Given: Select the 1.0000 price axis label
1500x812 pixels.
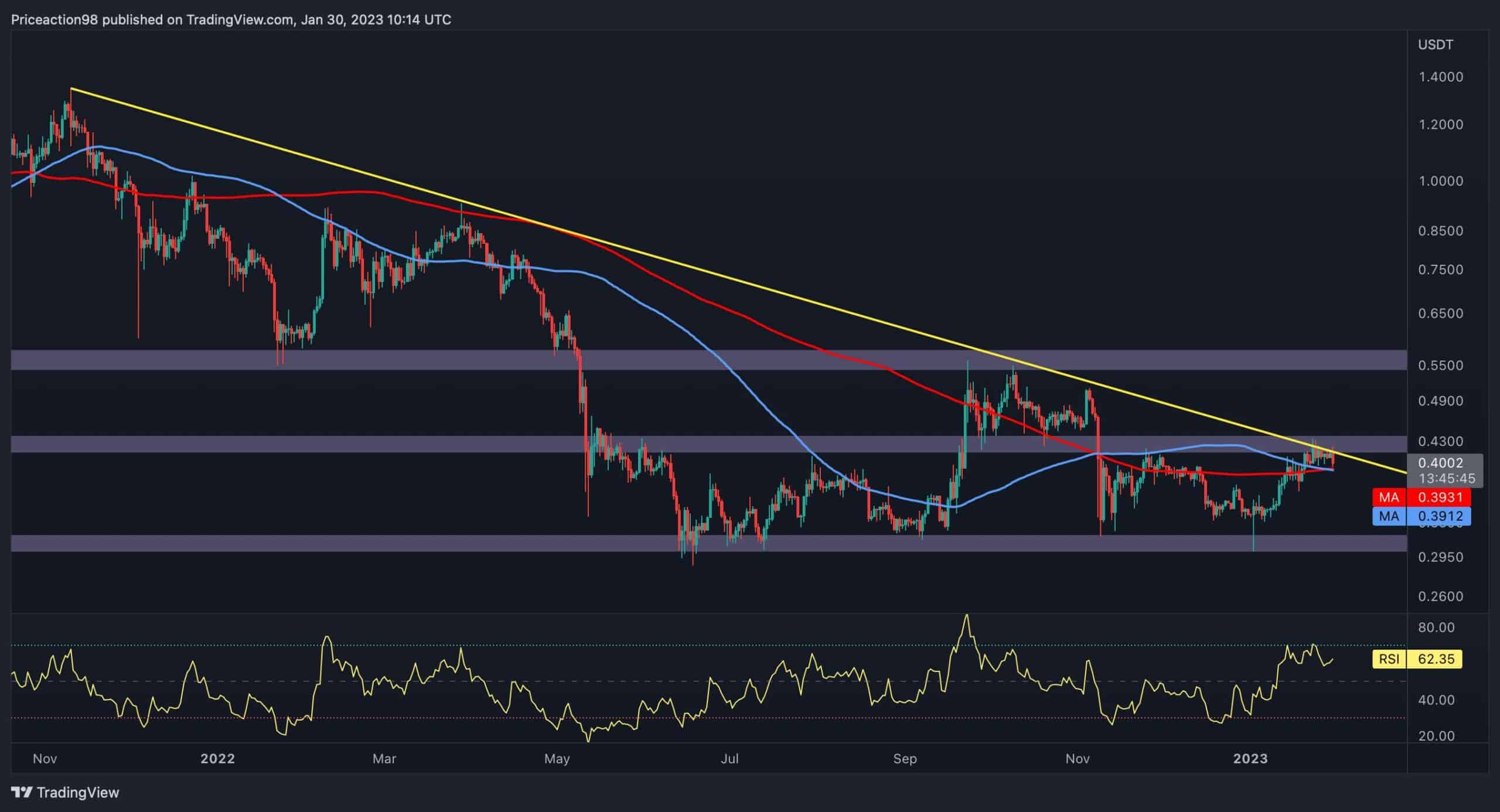Looking at the screenshot, I should 1441,181.
